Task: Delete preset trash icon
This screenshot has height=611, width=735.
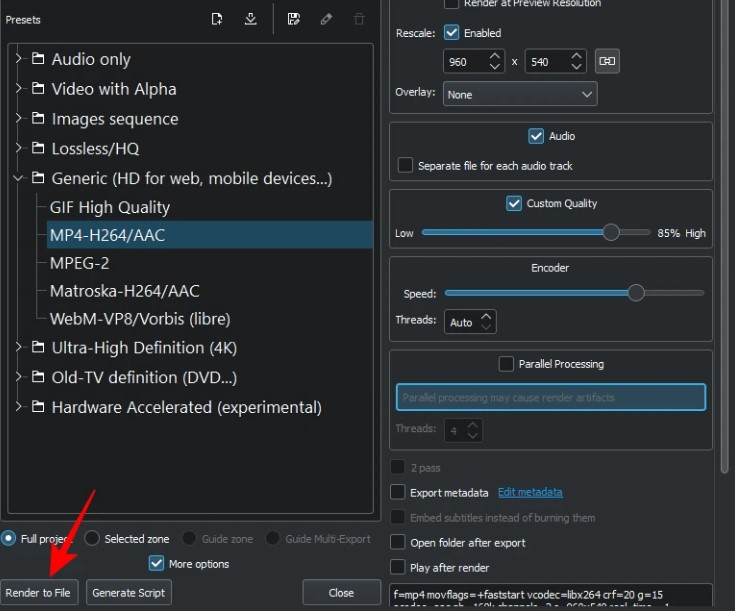Action: 359,19
